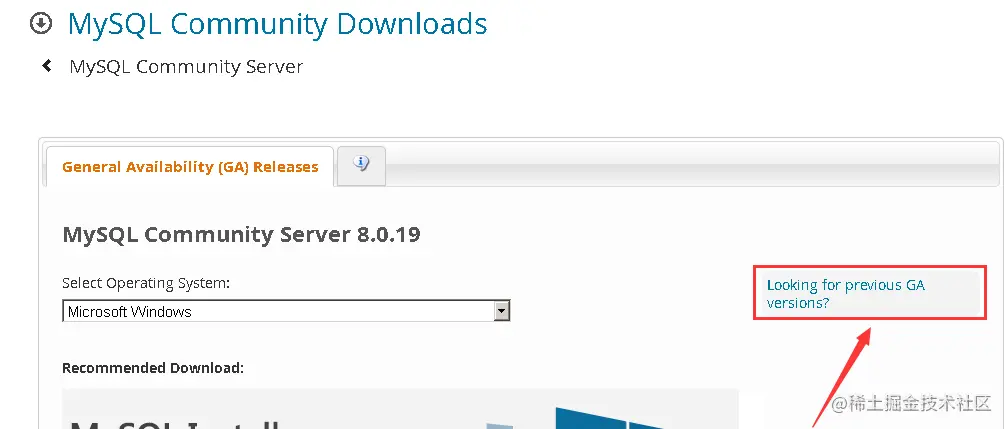Go back to MySQL Community Server link
The height and width of the screenshot is (429, 1007).
coord(186,66)
